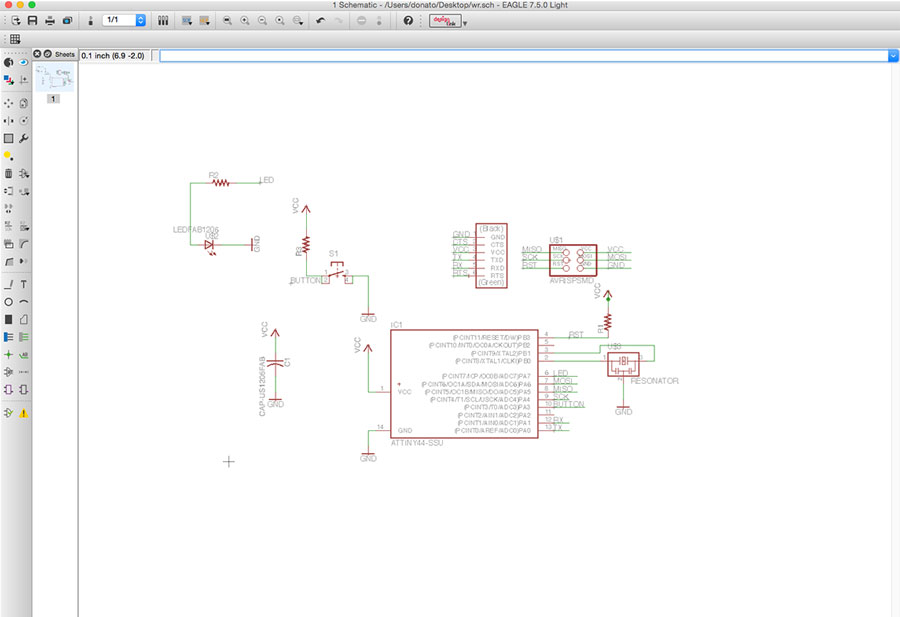Select the green Net tool

24,337
